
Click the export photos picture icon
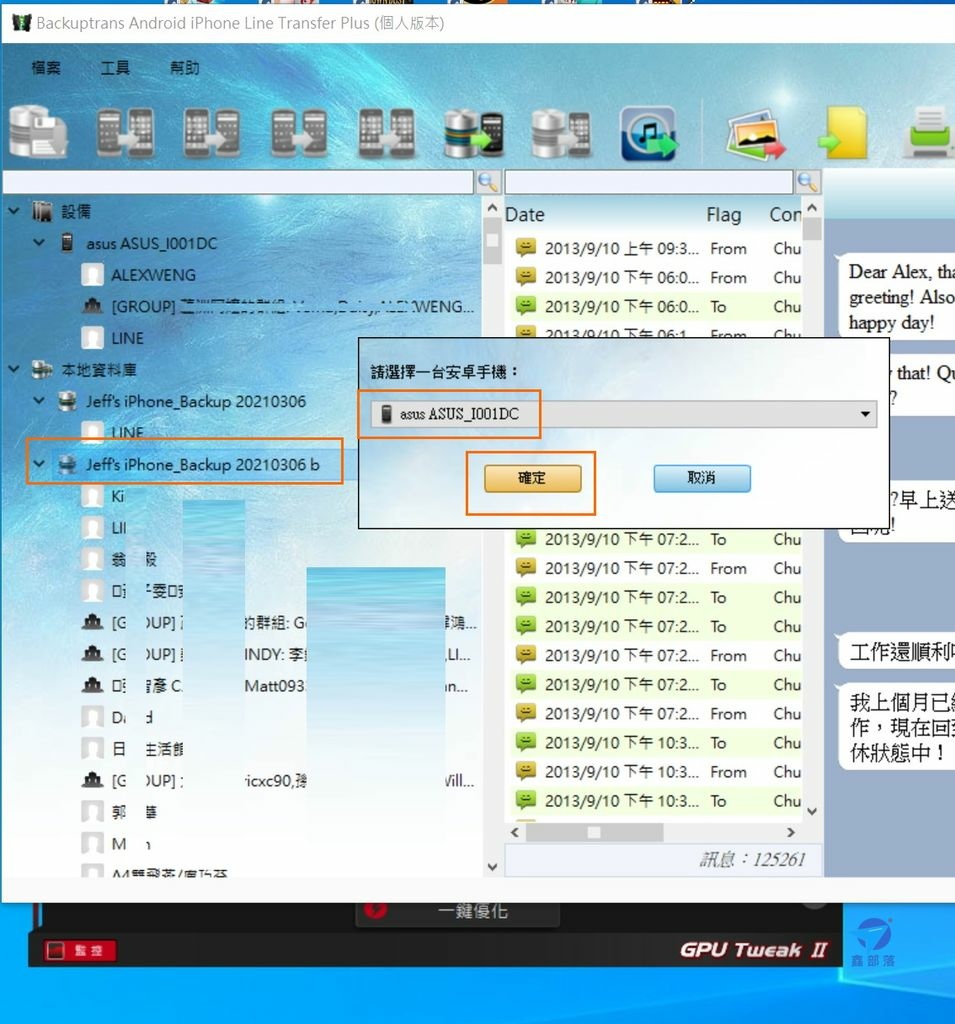(x=755, y=134)
